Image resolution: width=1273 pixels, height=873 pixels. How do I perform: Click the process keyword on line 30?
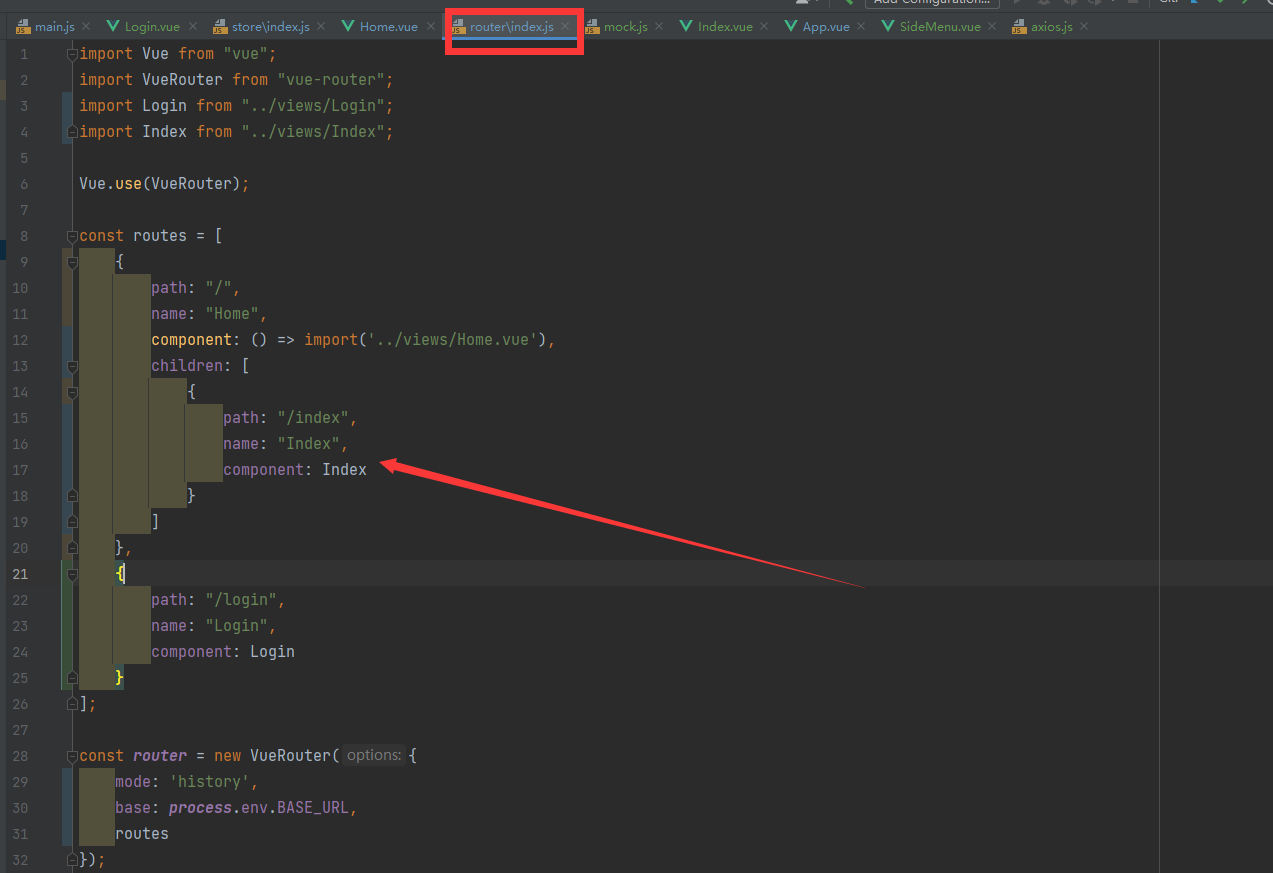coord(200,808)
